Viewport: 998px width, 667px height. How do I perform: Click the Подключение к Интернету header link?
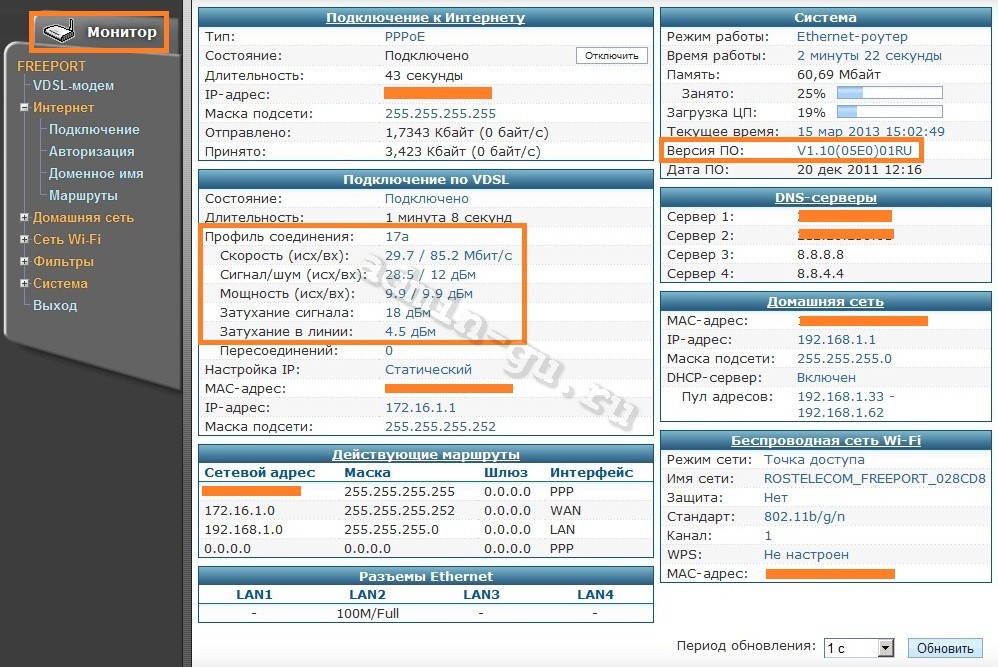tap(425, 18)
